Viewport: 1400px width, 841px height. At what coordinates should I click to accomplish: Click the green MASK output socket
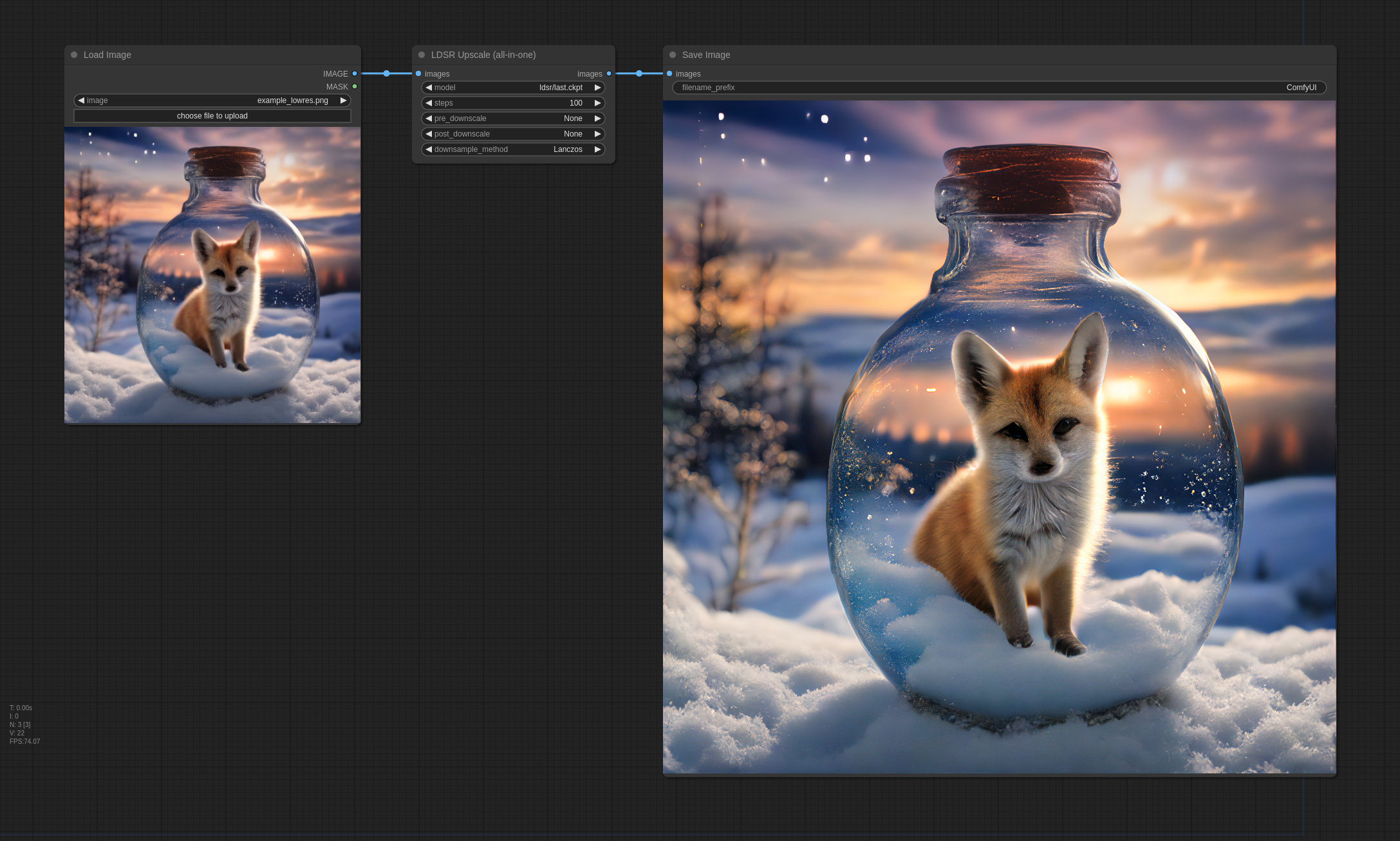[355, 86]
